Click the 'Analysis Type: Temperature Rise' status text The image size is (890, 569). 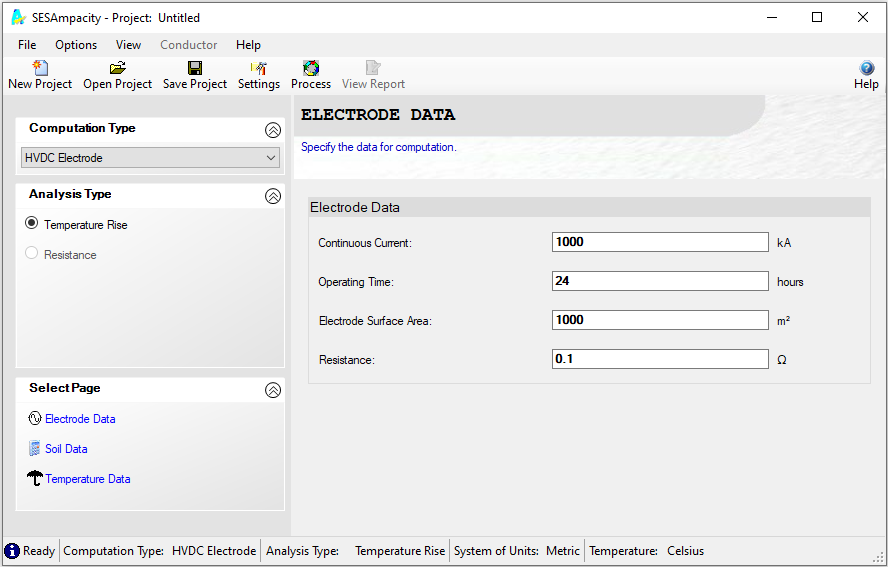pos(355,551)
